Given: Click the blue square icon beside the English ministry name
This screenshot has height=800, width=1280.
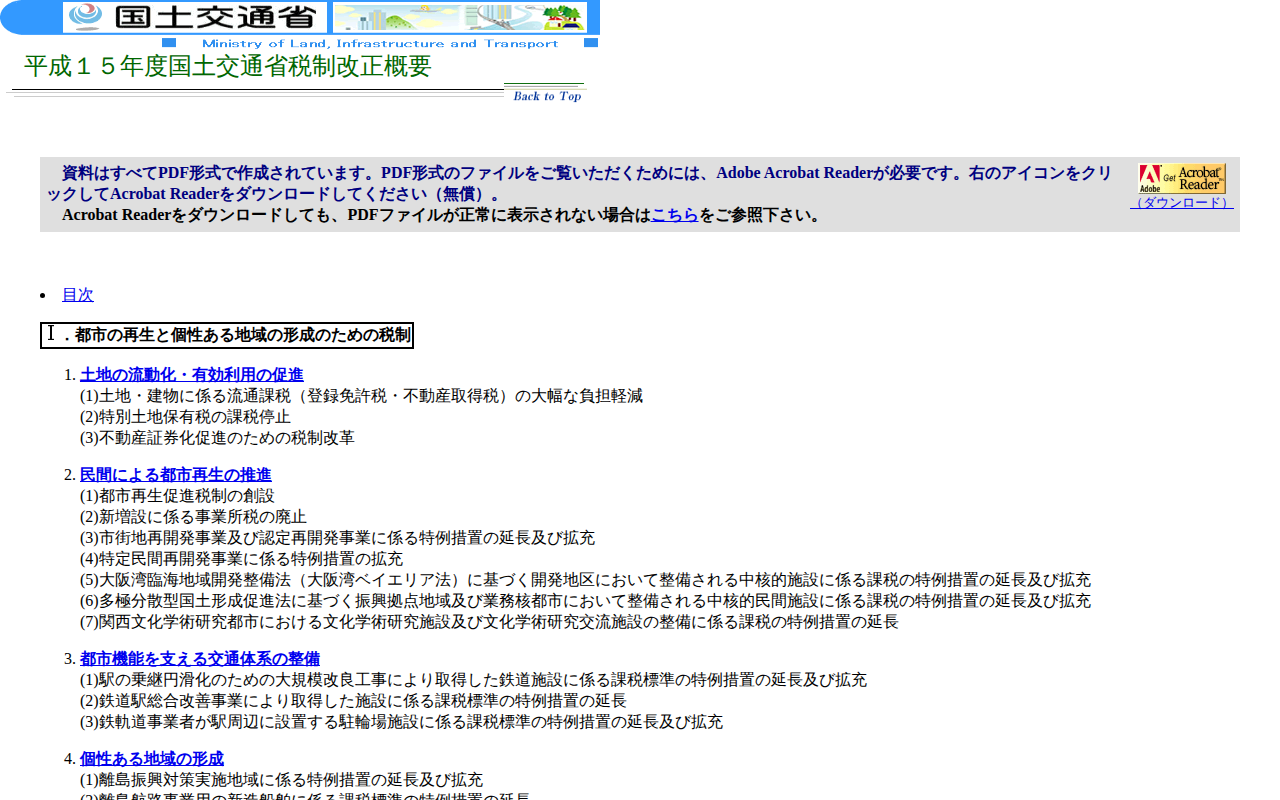Looking at the screenshot, I should point(170,43).
